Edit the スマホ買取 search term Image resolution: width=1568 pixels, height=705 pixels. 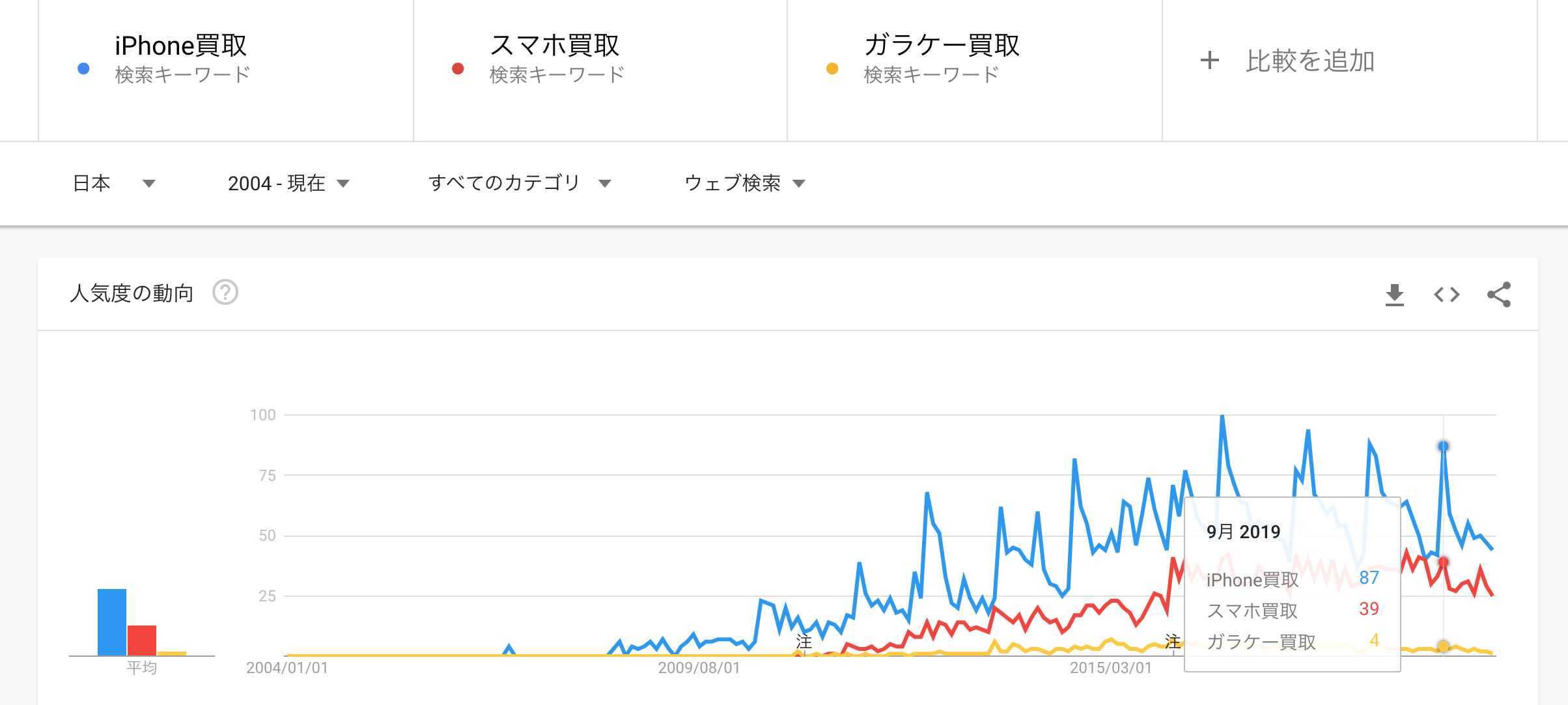555,46
